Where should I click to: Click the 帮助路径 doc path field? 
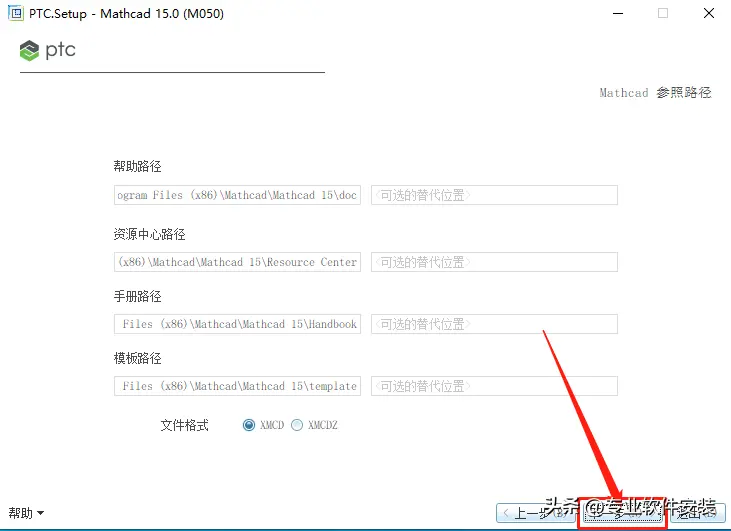[x=237, y=195]
